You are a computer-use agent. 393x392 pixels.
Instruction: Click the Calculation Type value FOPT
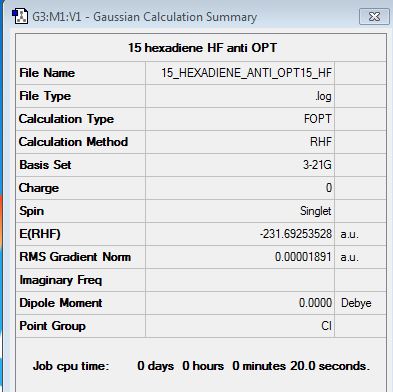318,119
